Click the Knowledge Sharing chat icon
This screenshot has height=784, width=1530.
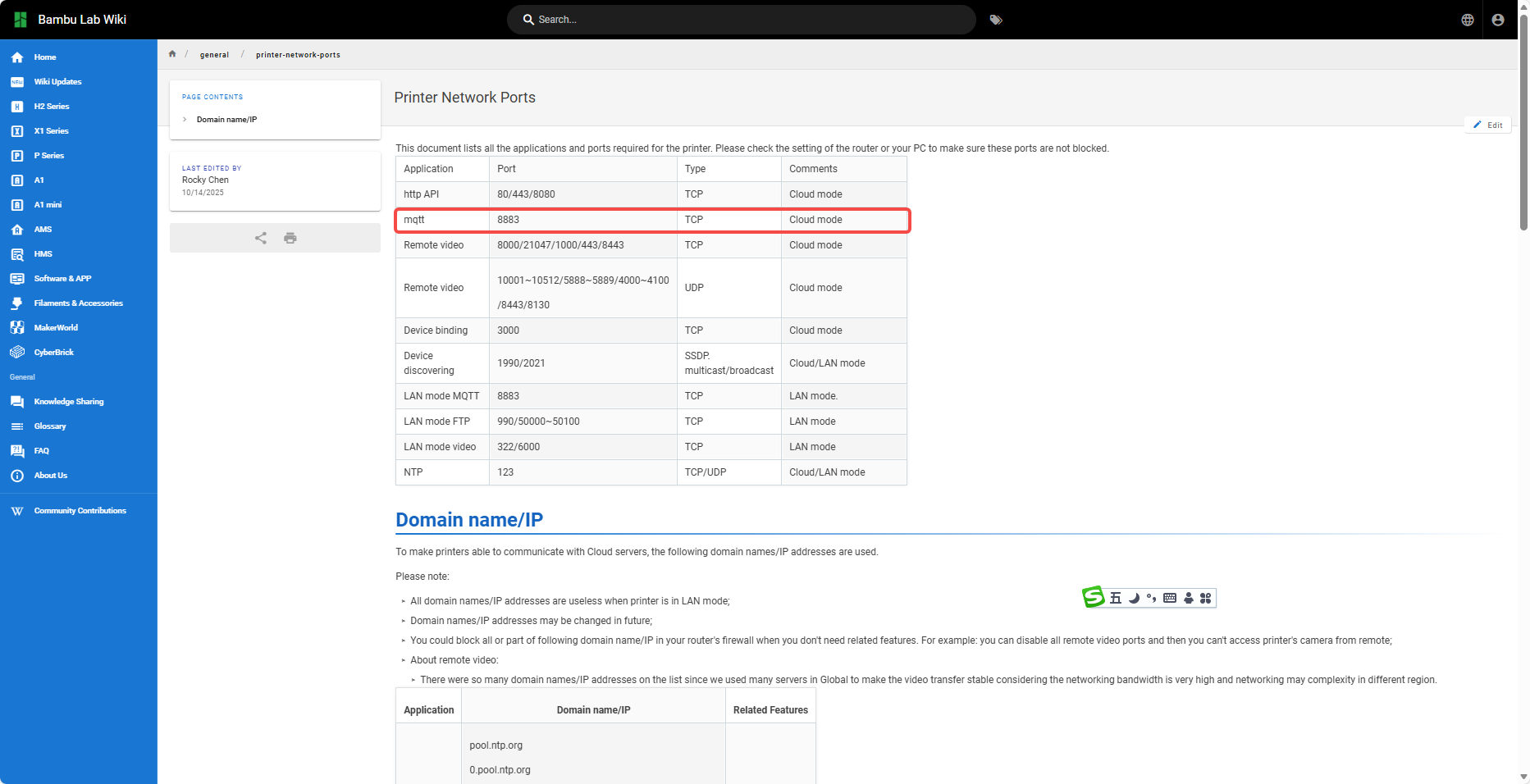click(x=17, y=402)
